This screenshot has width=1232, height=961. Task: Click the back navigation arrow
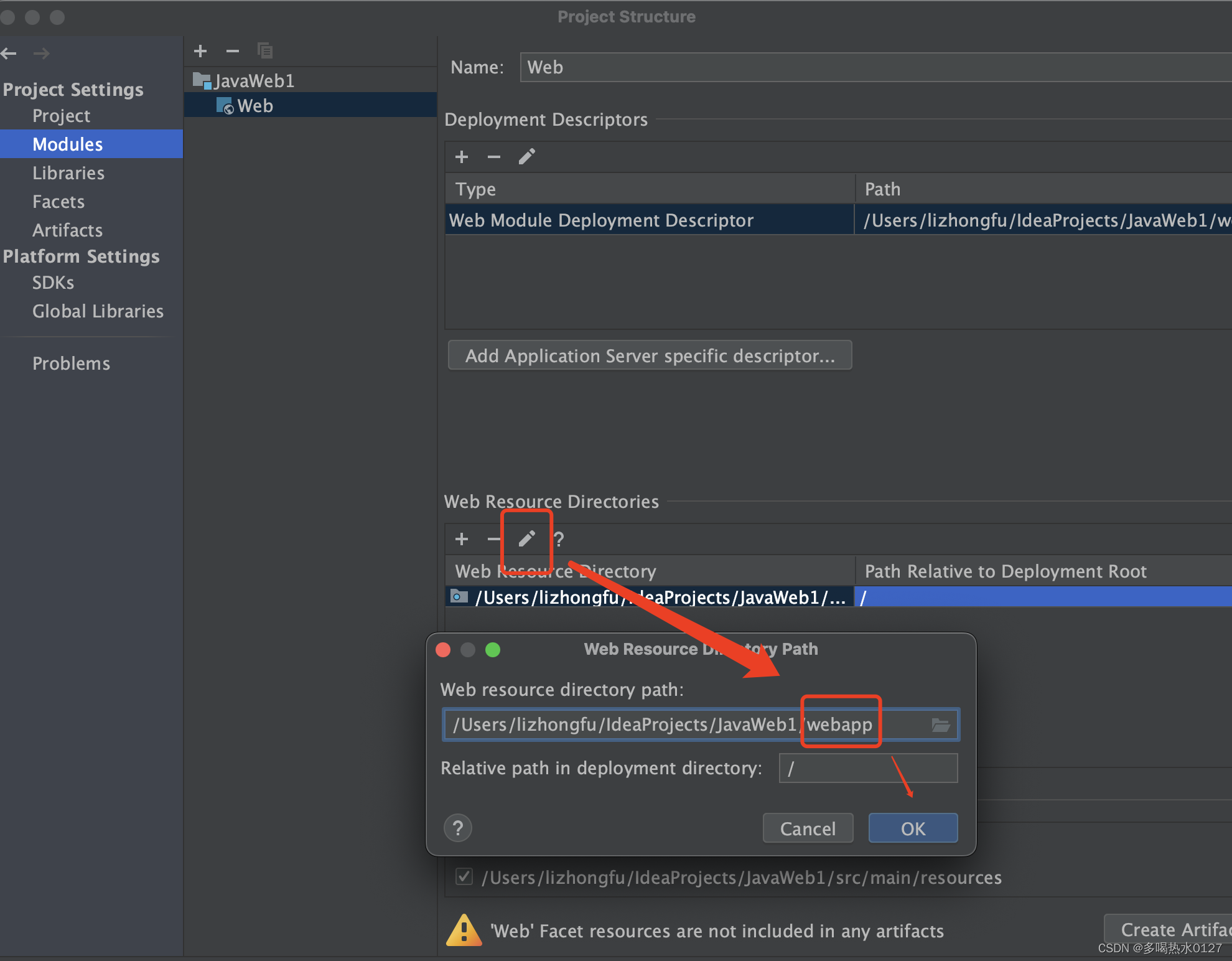[9, 54]
